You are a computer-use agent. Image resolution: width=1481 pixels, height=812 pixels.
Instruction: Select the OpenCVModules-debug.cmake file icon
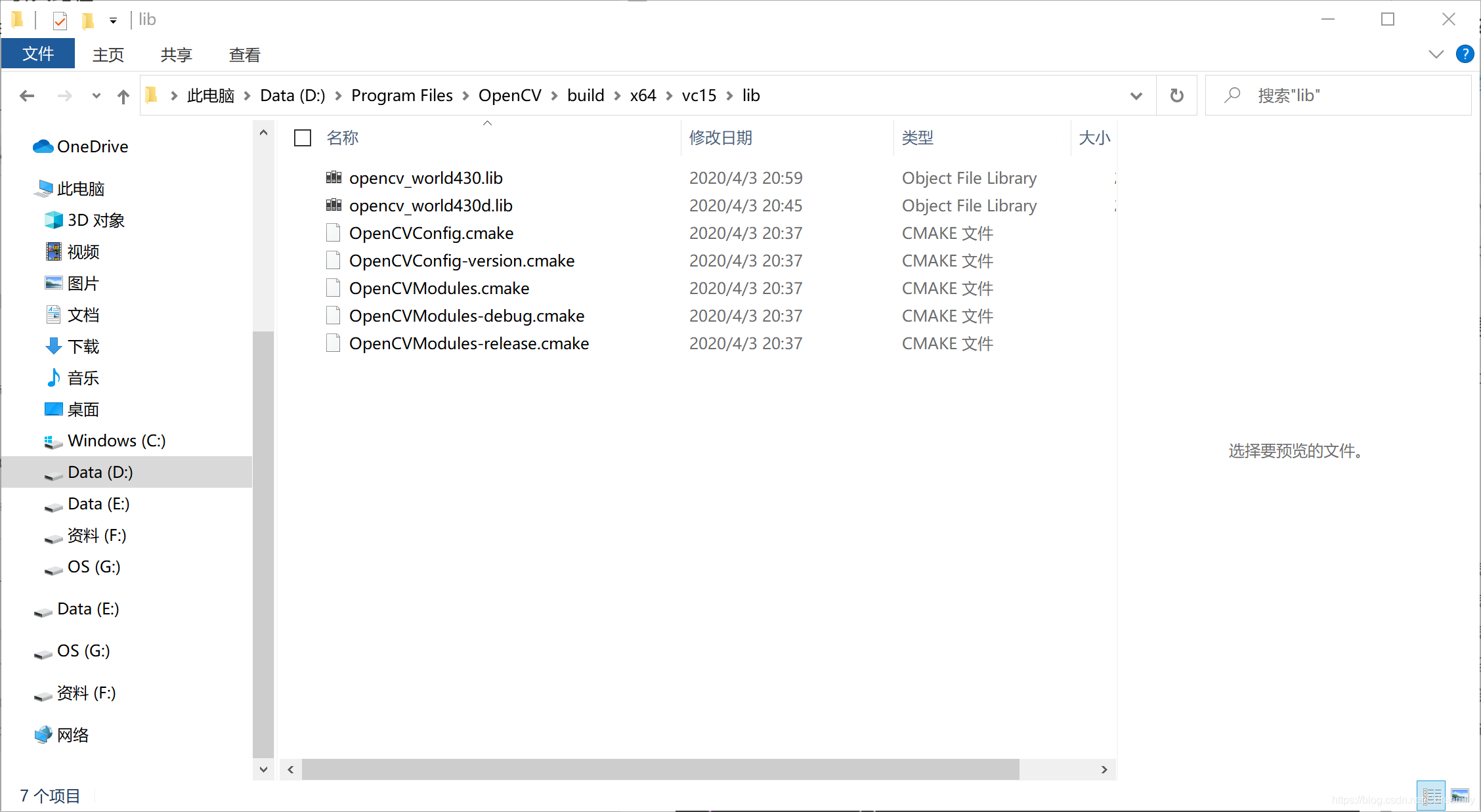333,315
